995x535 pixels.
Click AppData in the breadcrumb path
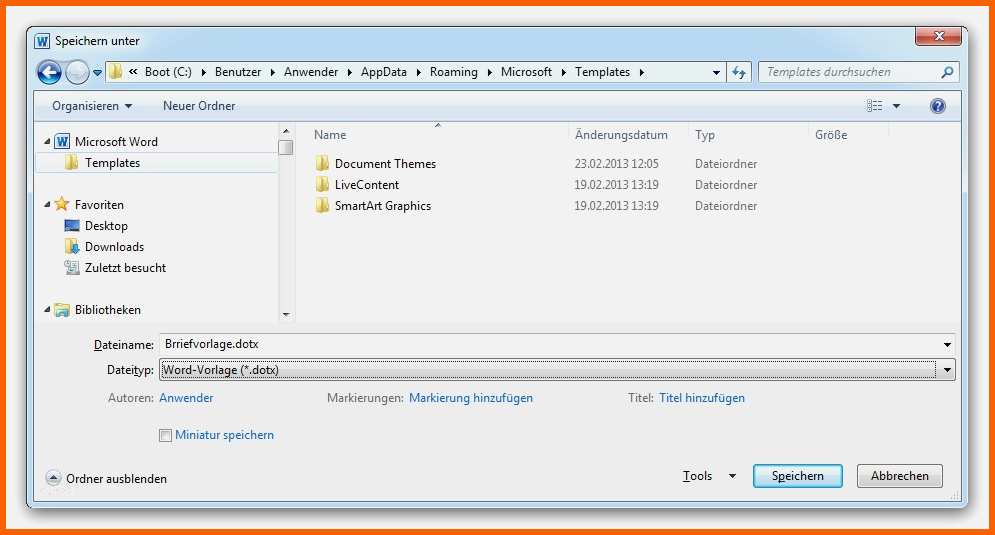384,72
